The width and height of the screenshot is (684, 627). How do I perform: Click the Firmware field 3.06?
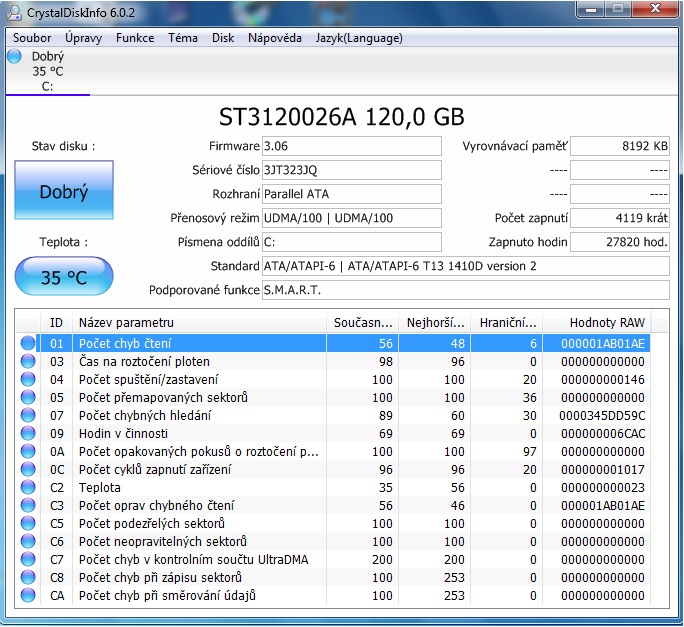pyautogui.click(x=352, y=146)
